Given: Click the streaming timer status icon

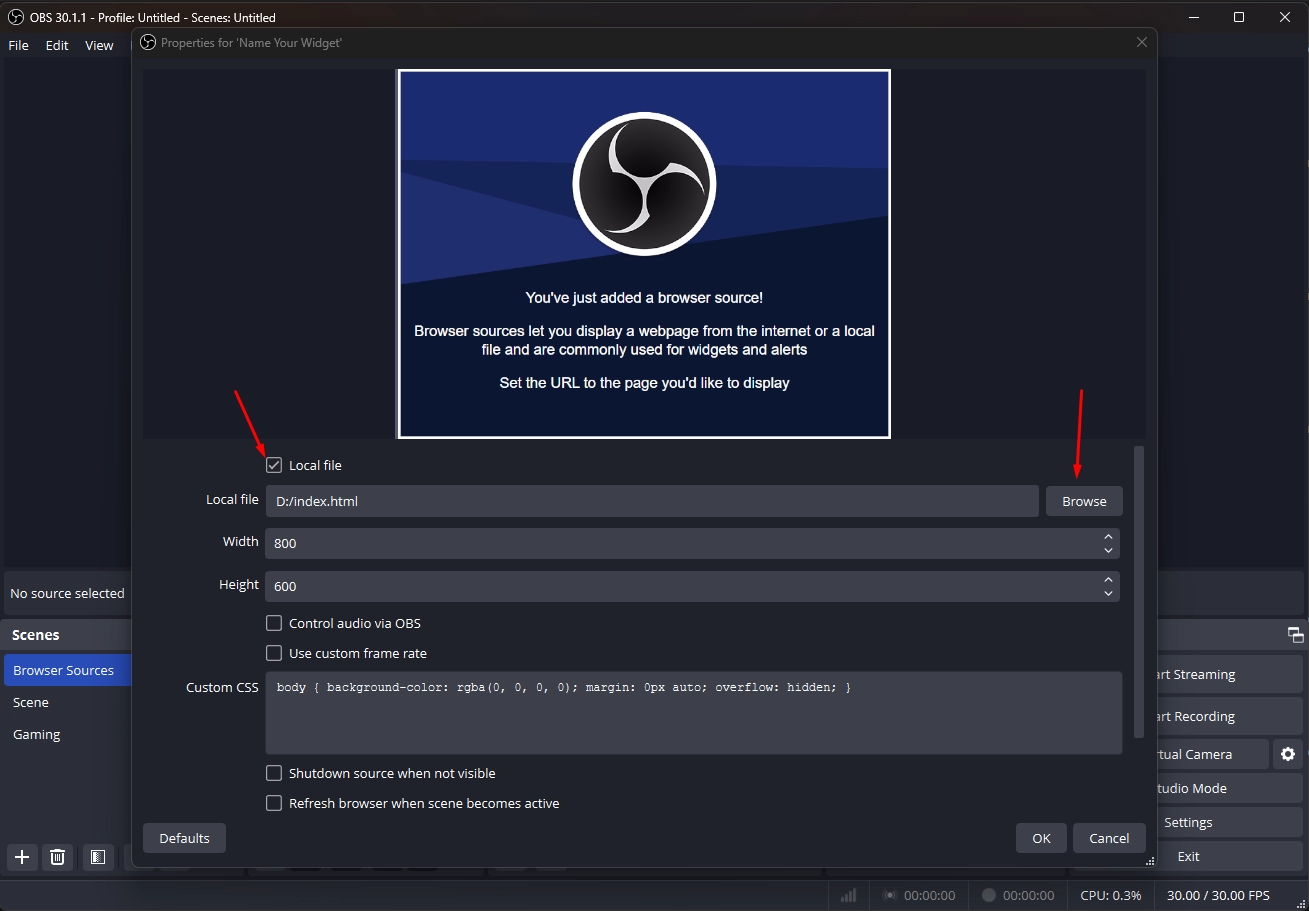Looking at the screenshot, I should [x=890, y=895].
